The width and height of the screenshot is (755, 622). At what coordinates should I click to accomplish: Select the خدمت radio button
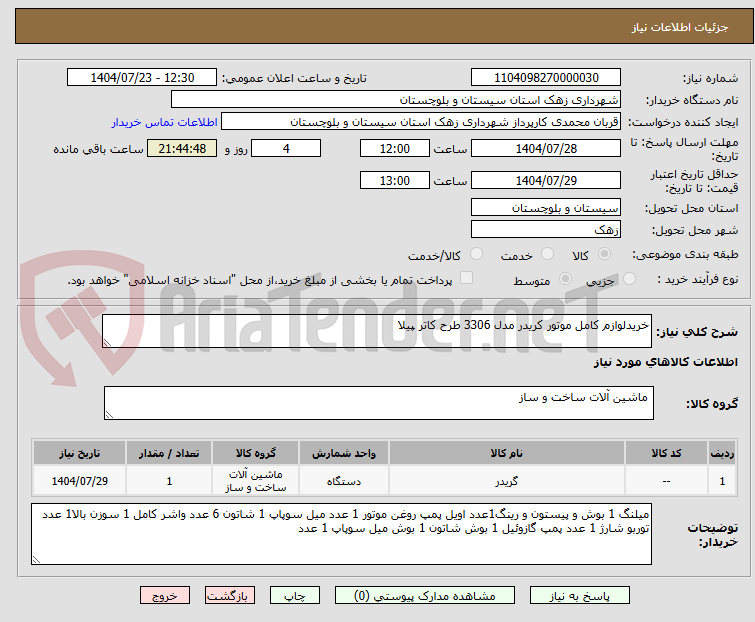click(547, 254)
